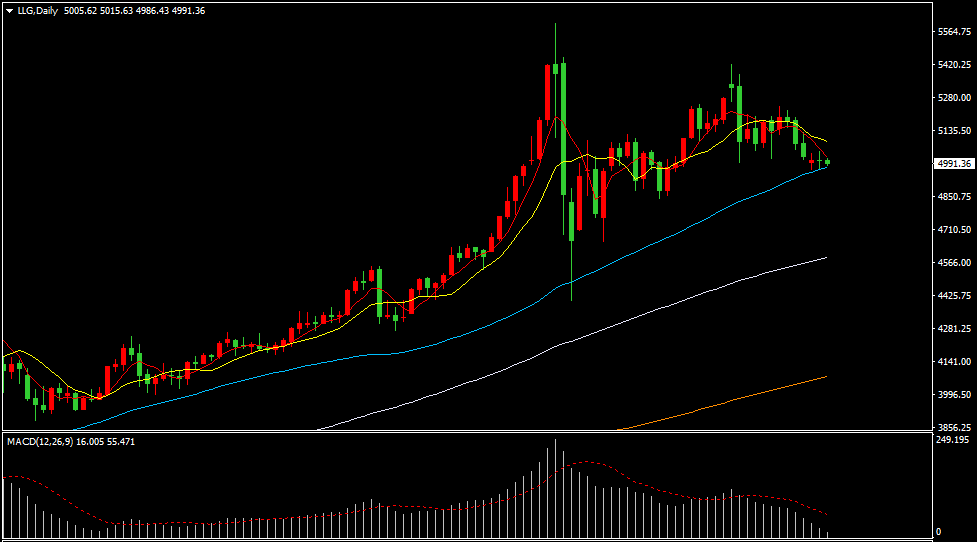Click the 4710.50 price scale label
Screen dimensions: 977x542
click(x=954, y=230)
